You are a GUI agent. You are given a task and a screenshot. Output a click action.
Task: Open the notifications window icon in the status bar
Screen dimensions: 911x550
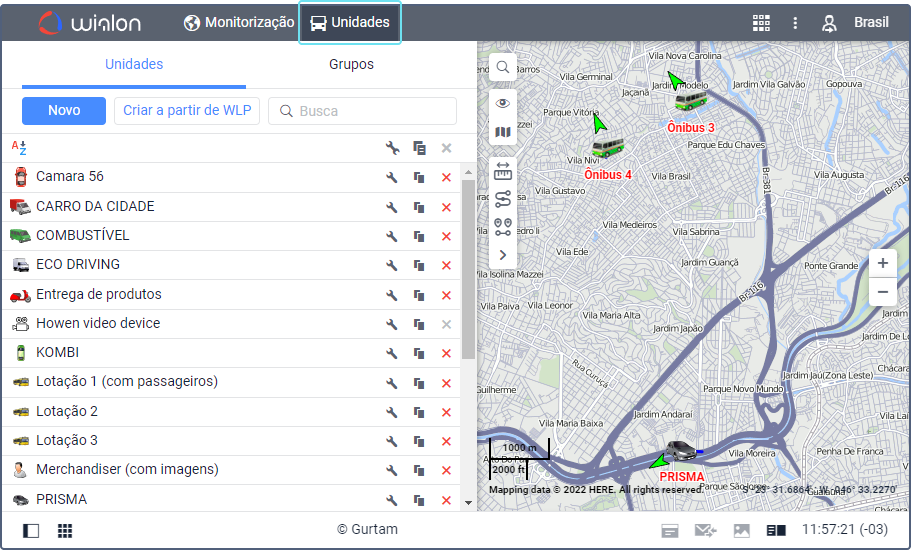tap(670, 530)
